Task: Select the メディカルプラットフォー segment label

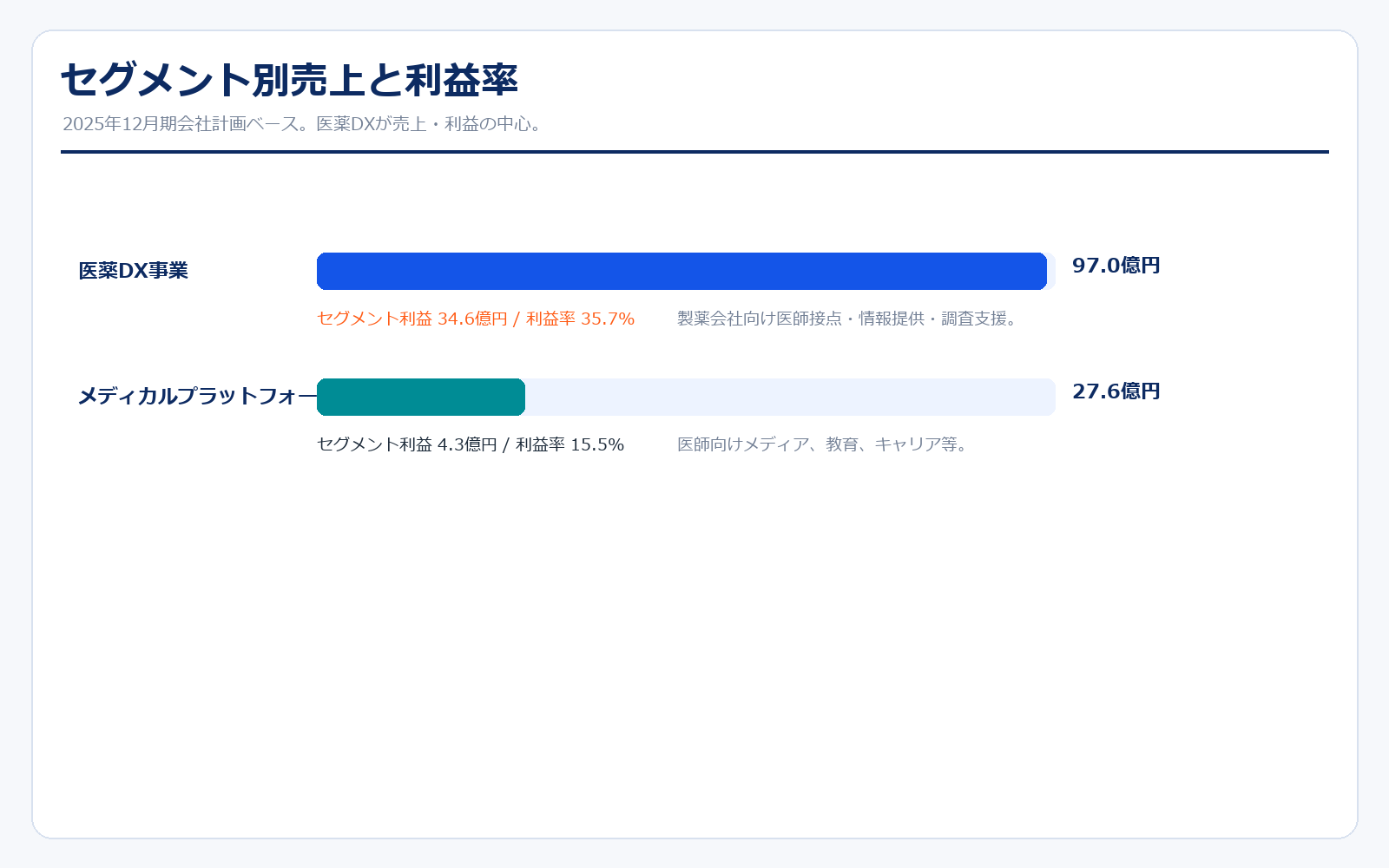Action: coord(198,396)
